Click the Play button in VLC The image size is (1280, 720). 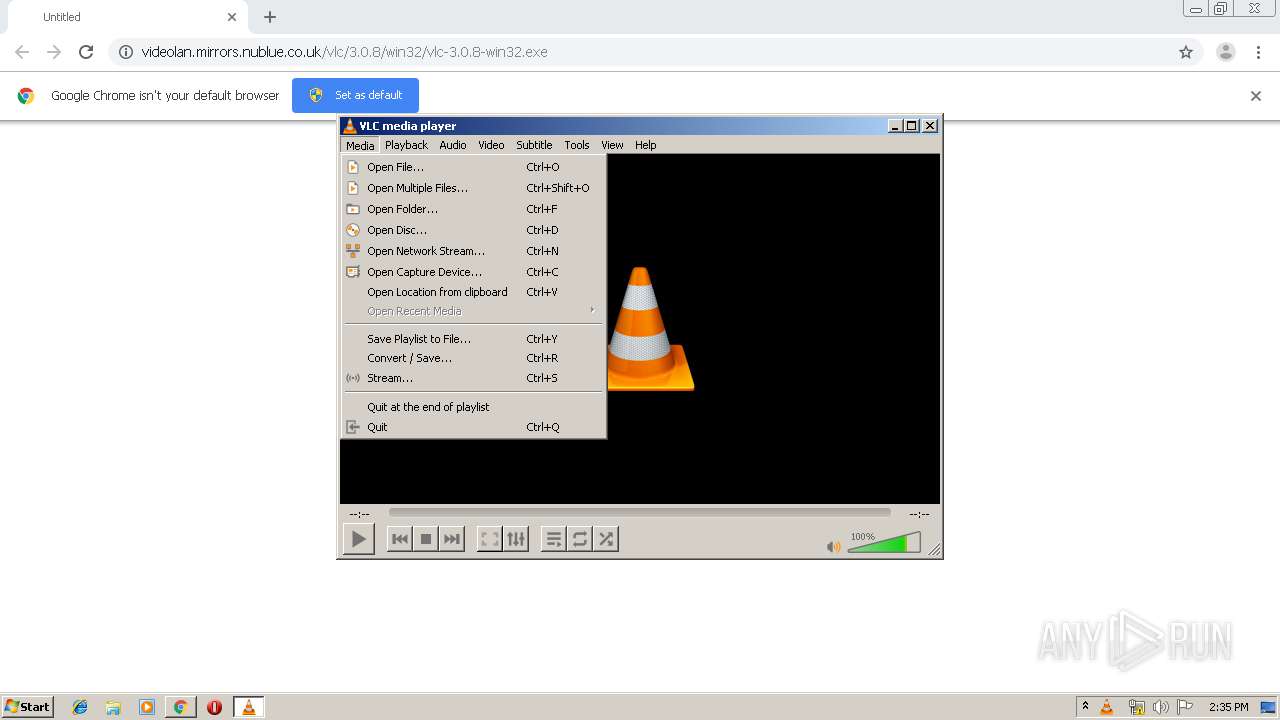pos(358,539)
